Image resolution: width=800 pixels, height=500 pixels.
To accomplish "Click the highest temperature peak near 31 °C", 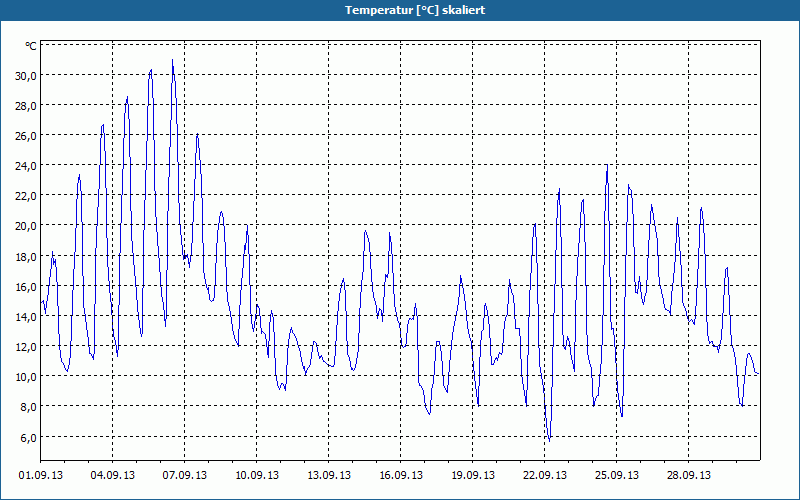I will pos(172,60).
